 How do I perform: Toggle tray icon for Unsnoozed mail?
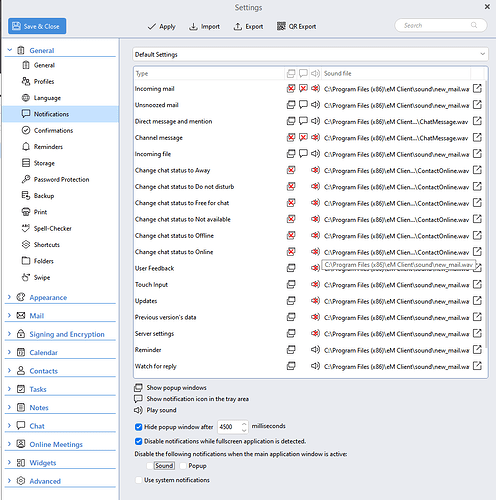(x=303, y=105)
